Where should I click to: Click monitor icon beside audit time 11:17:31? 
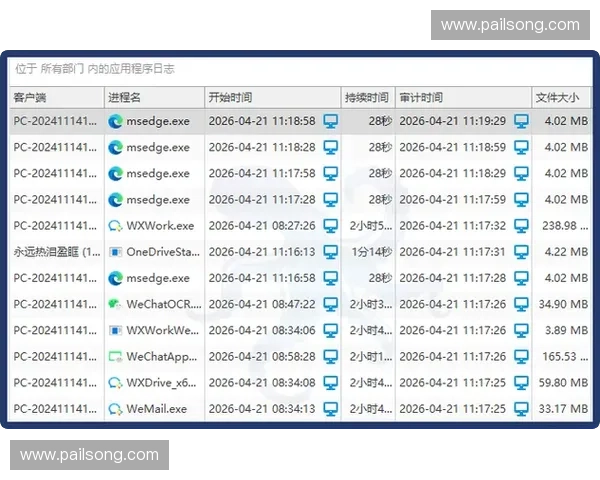pyautogui.click(x=521, y=252)
